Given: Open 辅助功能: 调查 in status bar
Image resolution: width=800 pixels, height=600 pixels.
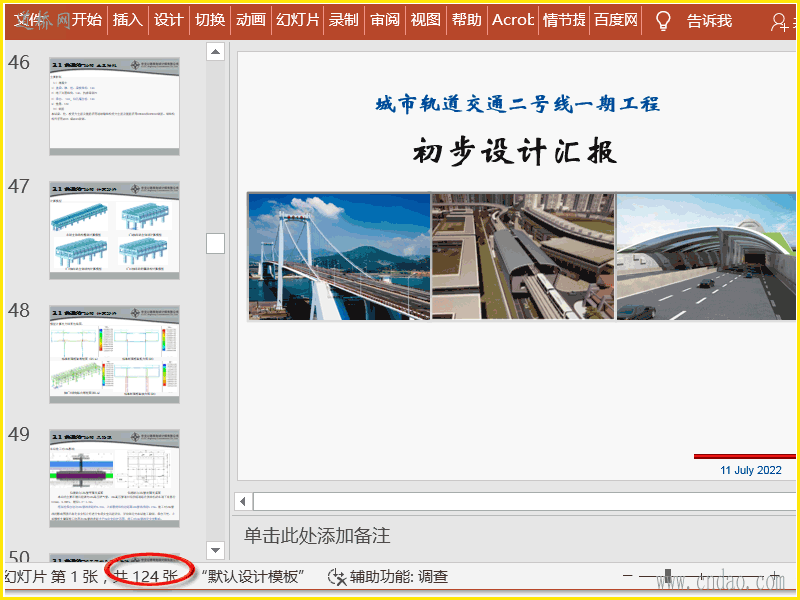Looking at the screenshot, I should [x=399, y=577].
